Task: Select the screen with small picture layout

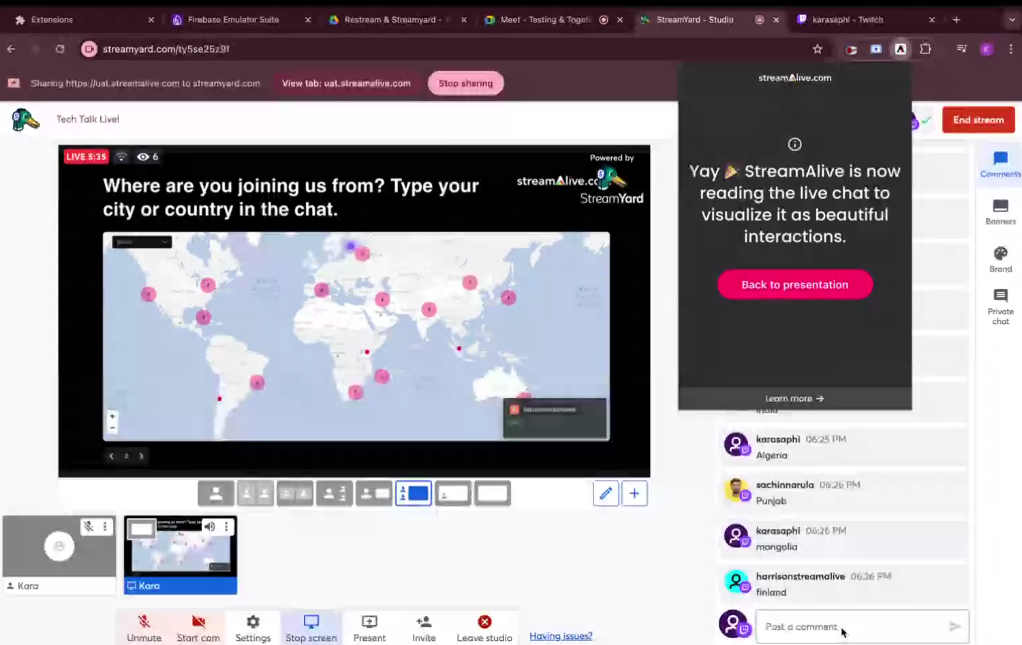Action: (x=453, y=494)
